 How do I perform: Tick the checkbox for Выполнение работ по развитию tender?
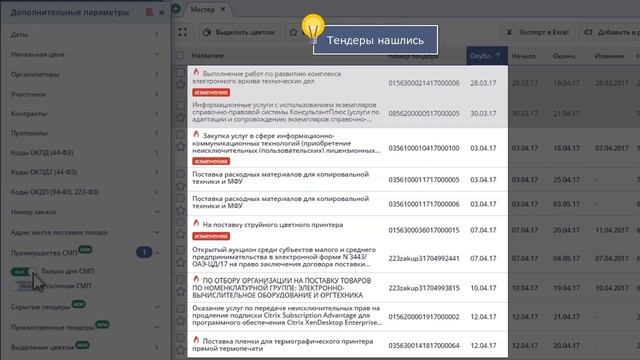(180, 73)
